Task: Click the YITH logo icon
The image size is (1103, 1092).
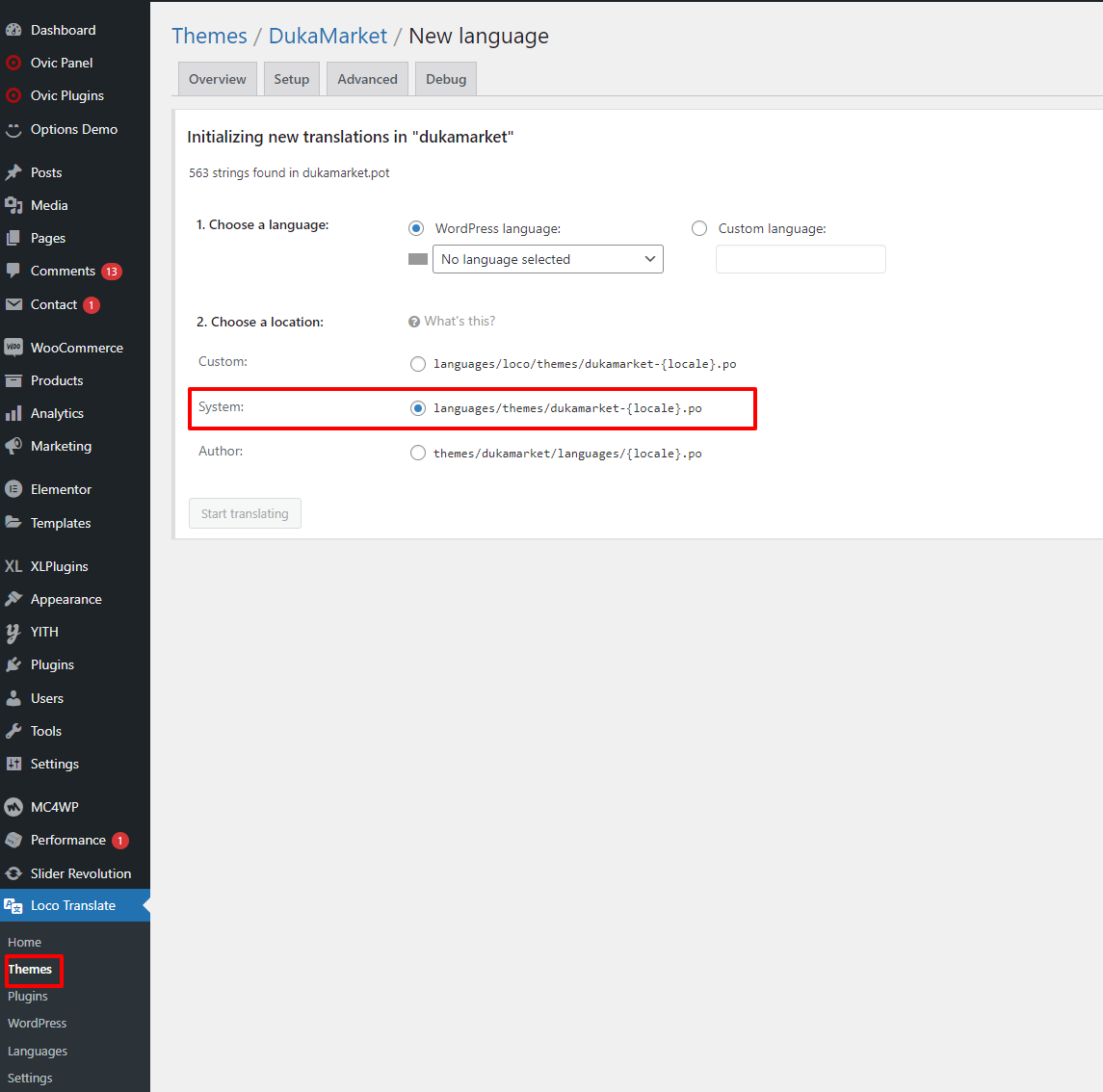Action: [x=13, y=632]
